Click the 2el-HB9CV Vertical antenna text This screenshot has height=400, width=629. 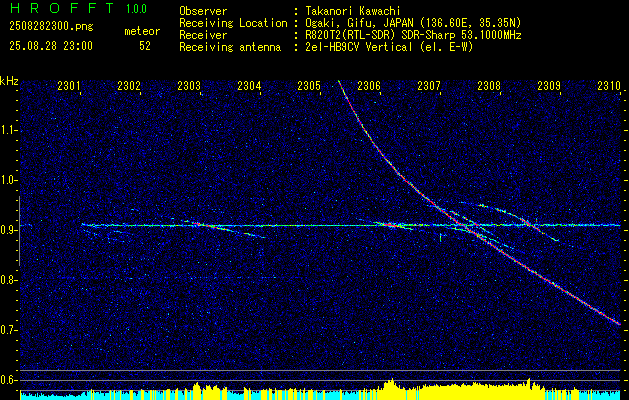[x=389, y=47]
